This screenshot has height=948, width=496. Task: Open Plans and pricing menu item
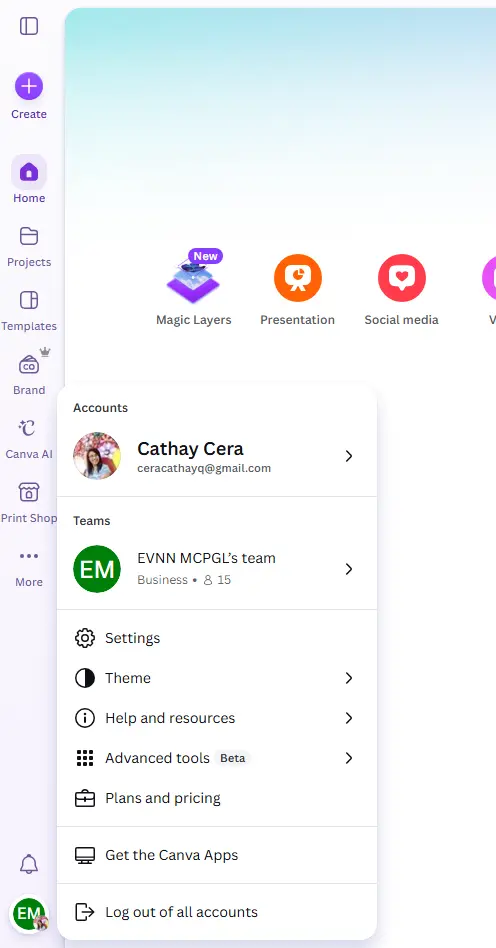click(x=217, y=798)
